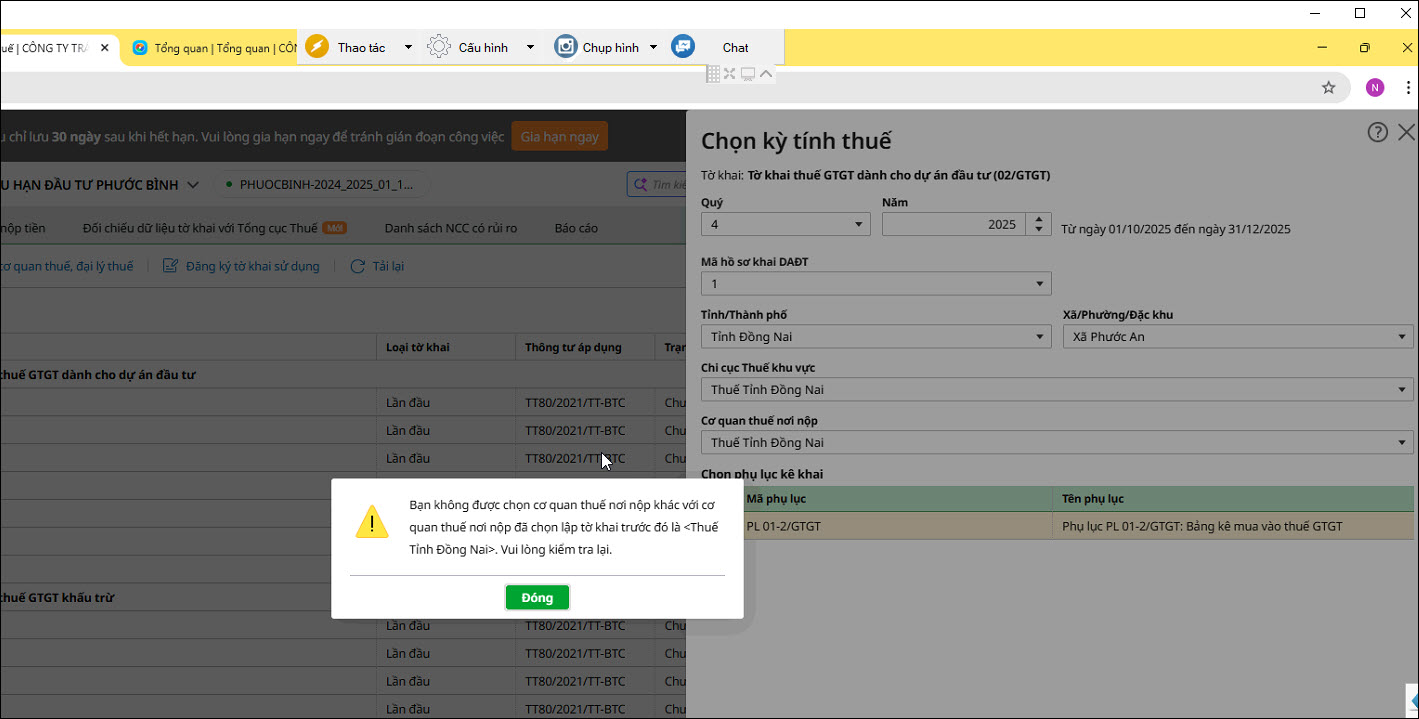Expand the Tỉnh/Thành phố dropdown
Image resolution: width=1419 pixels, height=719 pixels.
point(875,337)
